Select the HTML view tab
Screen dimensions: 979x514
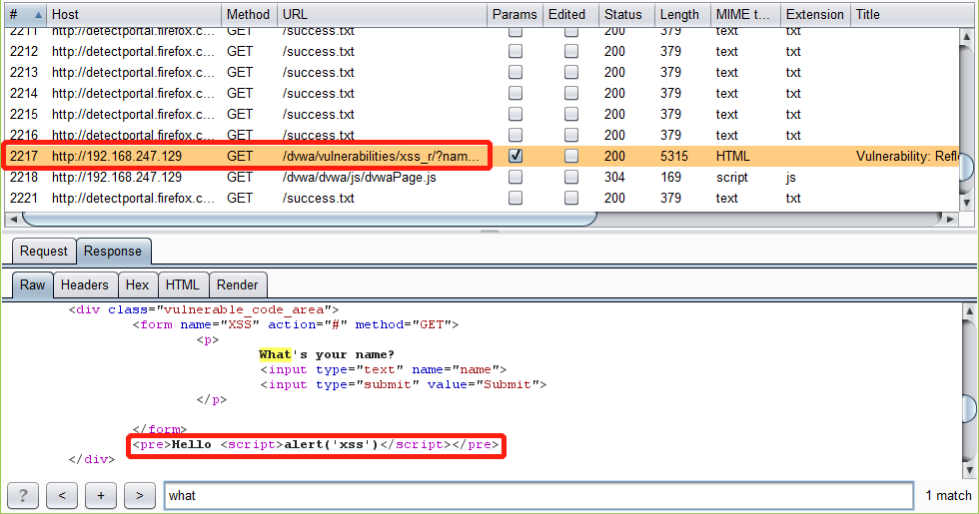[182, 285]
